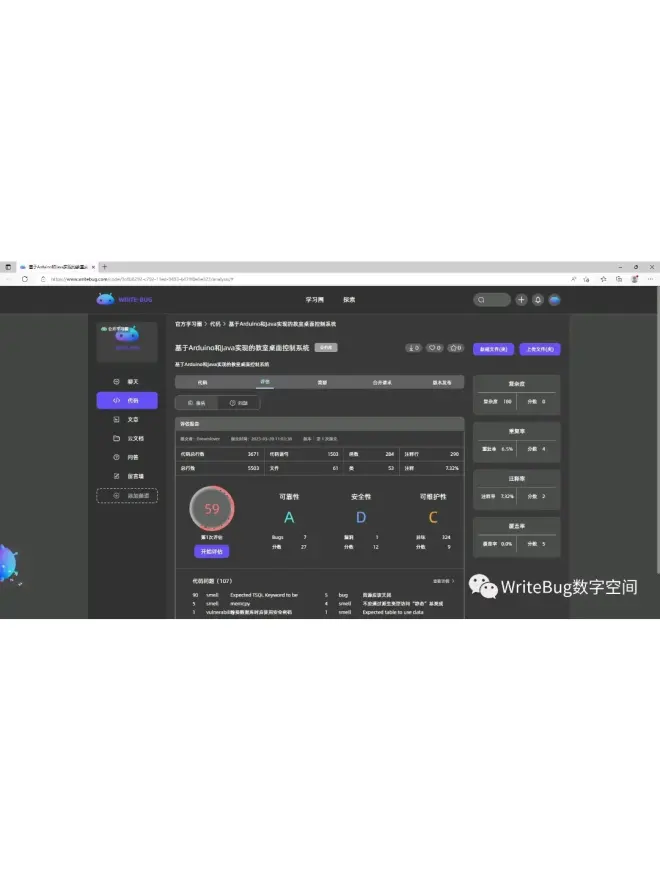Switch to the 合并请求 tab

[x=383, y=382]
